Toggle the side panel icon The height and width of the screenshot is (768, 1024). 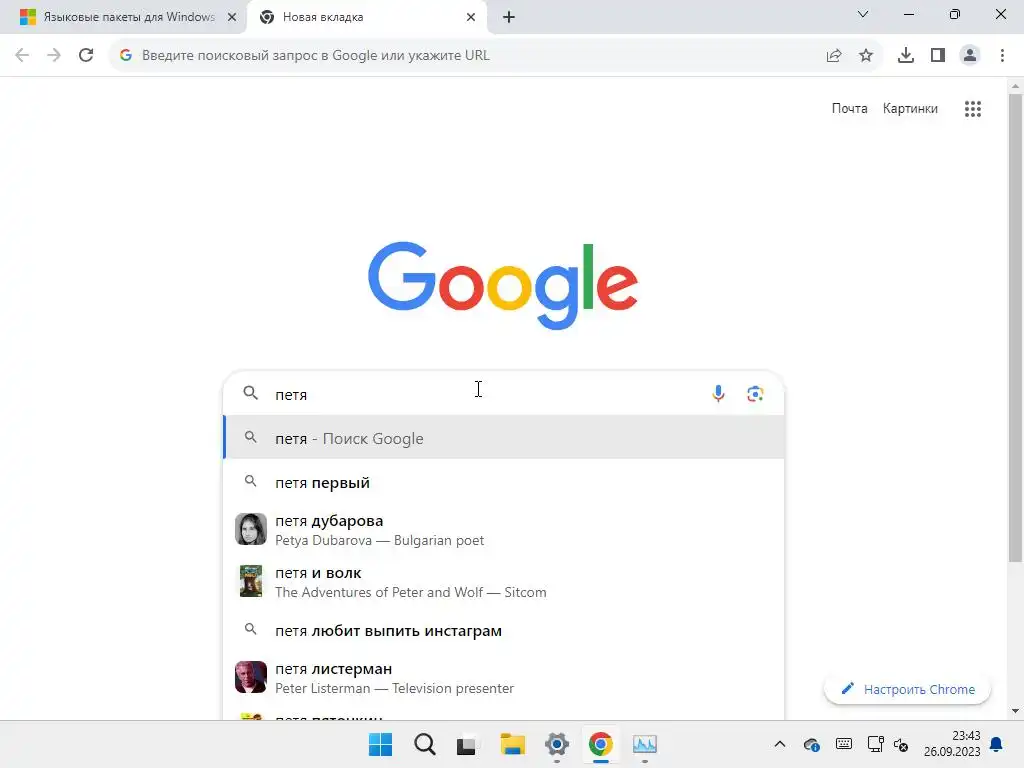(938, 56)
